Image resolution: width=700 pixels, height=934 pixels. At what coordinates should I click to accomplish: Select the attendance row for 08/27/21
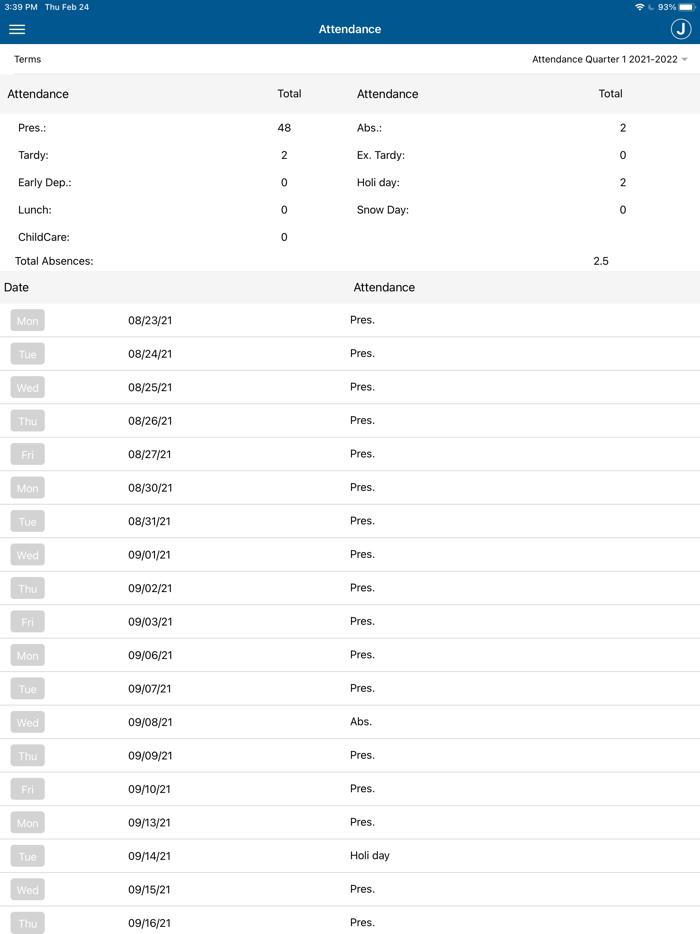[x=350, y=453]
